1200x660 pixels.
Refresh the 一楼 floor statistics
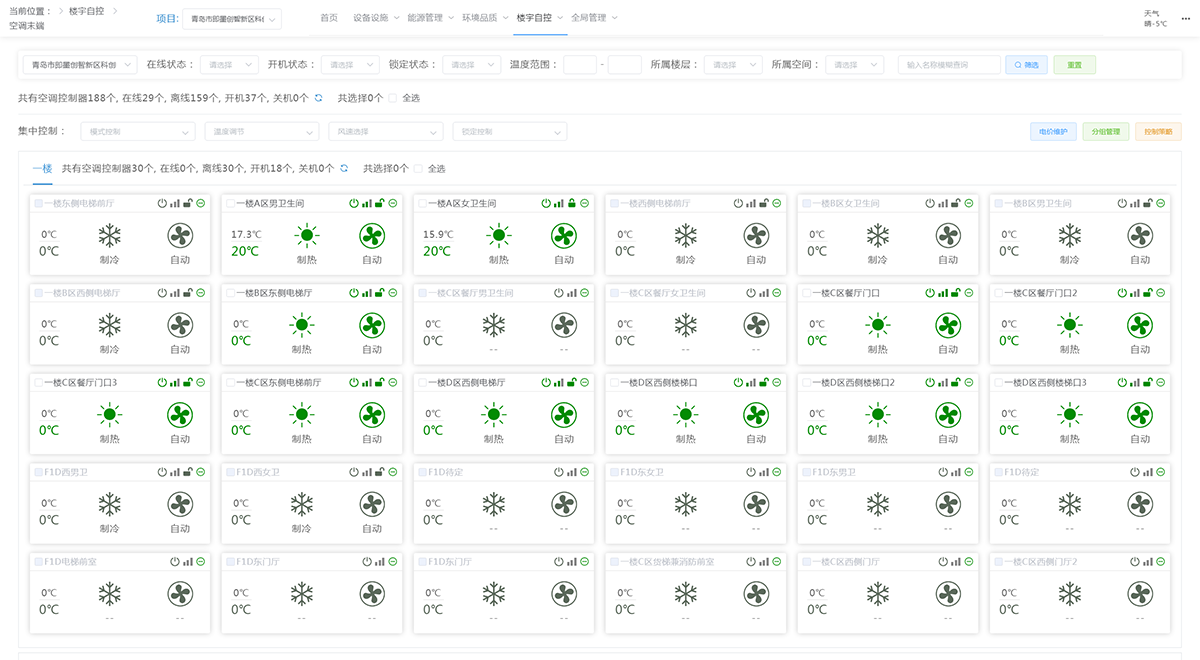tap(344, 169)
